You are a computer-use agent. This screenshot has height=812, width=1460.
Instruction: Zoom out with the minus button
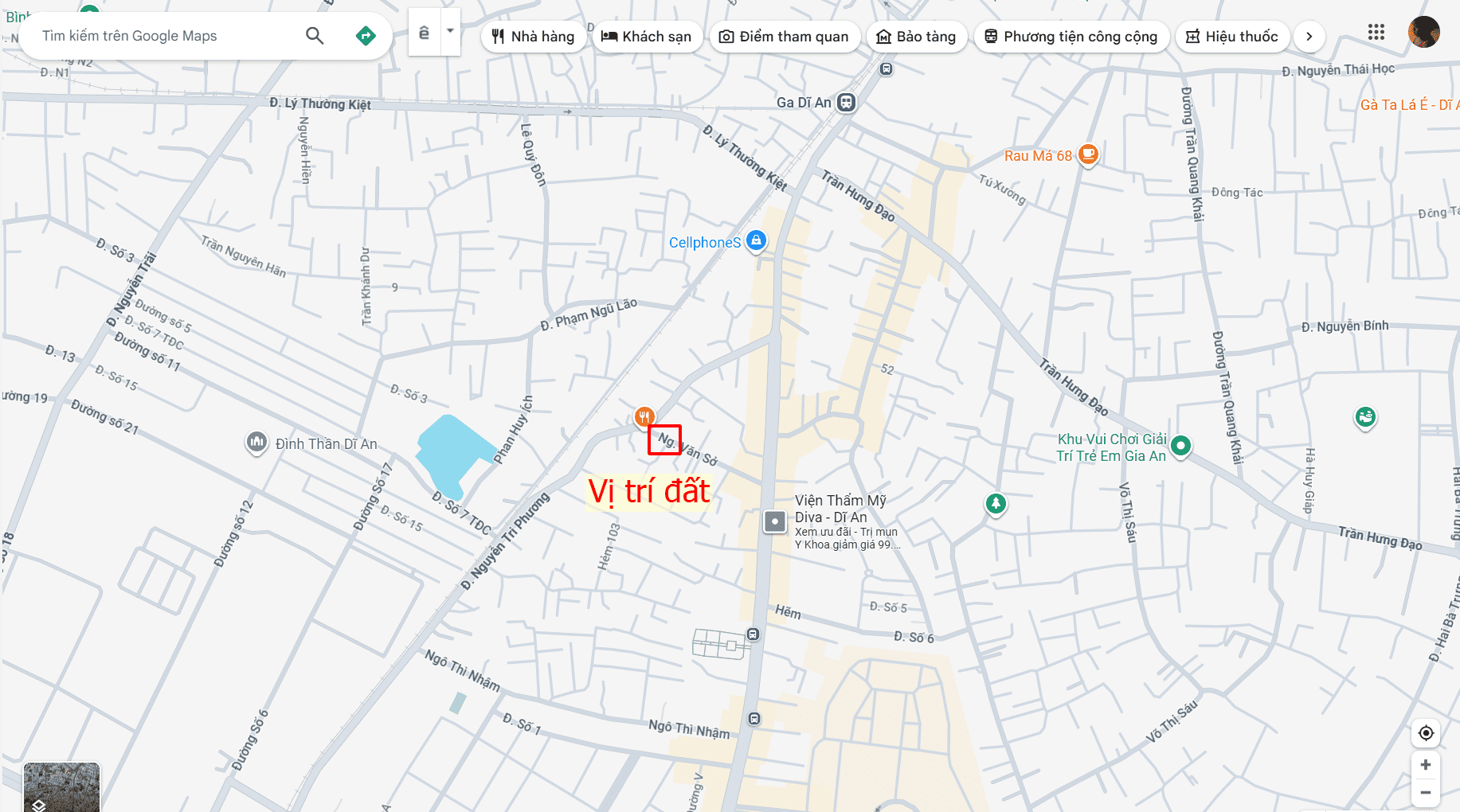coord(1426,793)
